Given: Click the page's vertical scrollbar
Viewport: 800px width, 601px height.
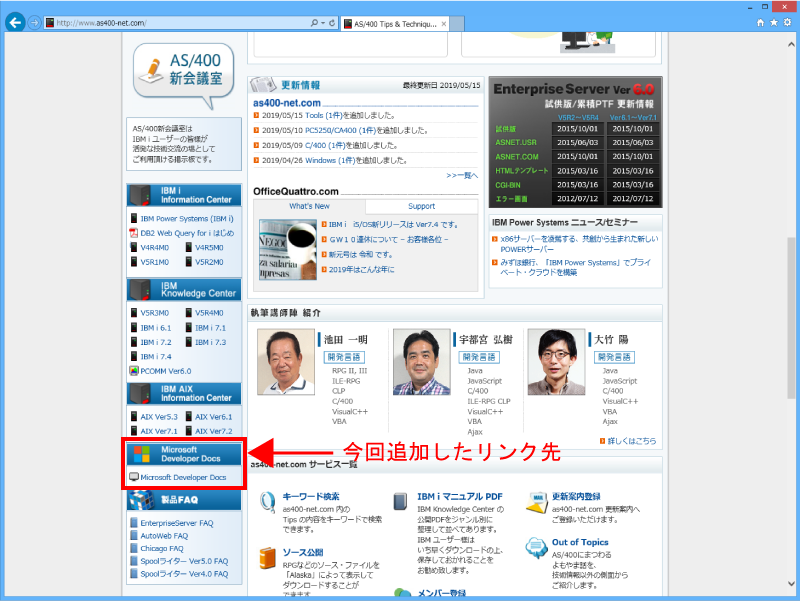Looking at the screenshot, I should (793, 300).
